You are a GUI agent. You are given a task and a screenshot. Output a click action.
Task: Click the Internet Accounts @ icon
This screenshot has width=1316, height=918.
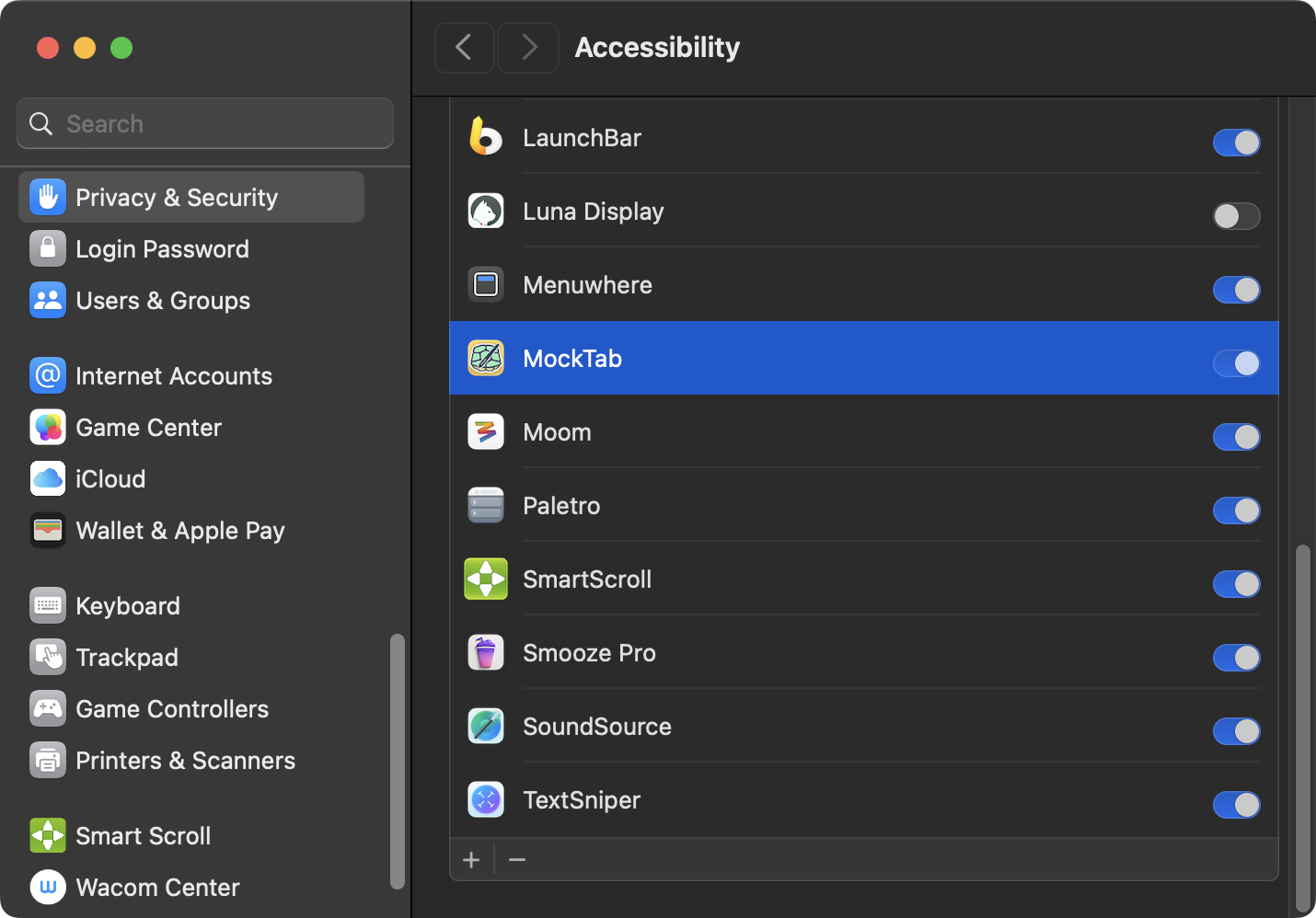[x=48, y=375]
